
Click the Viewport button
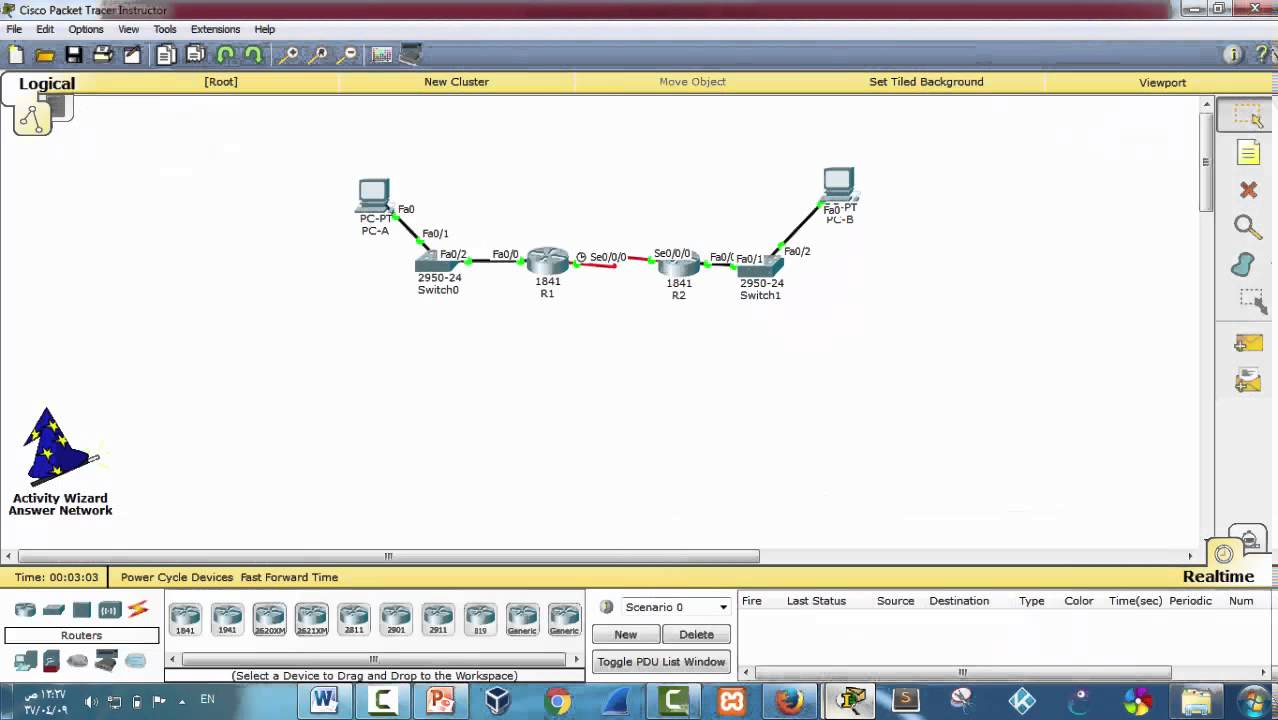click(x=1162, y=82)
